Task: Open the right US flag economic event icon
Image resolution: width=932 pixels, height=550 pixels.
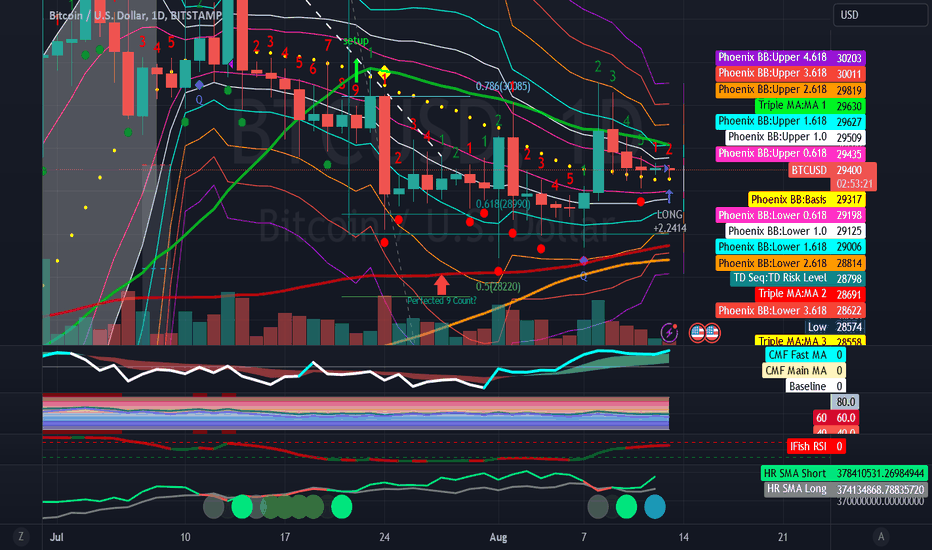Action: pos(712,332)
